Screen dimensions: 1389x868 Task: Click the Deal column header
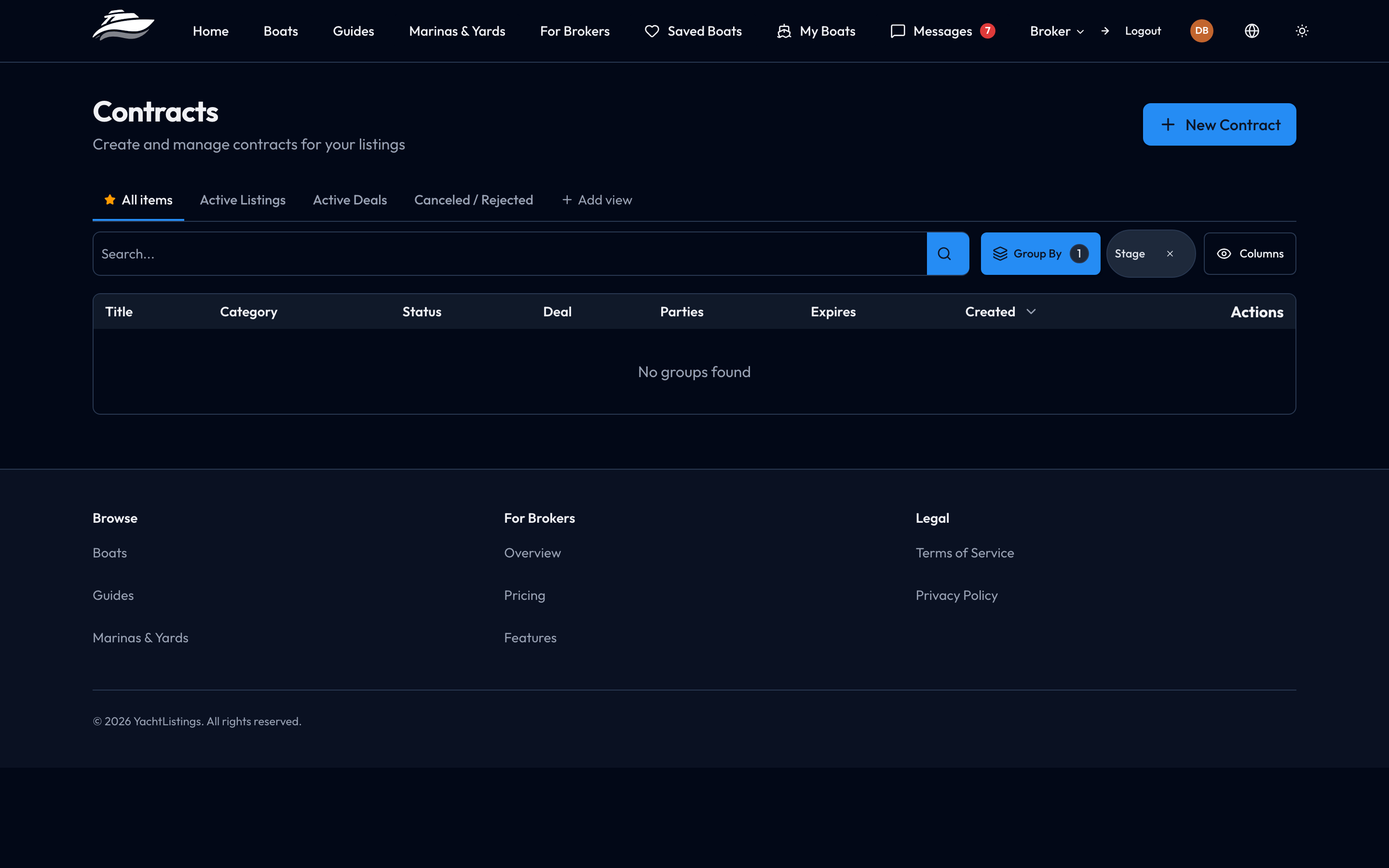[558, 312]
